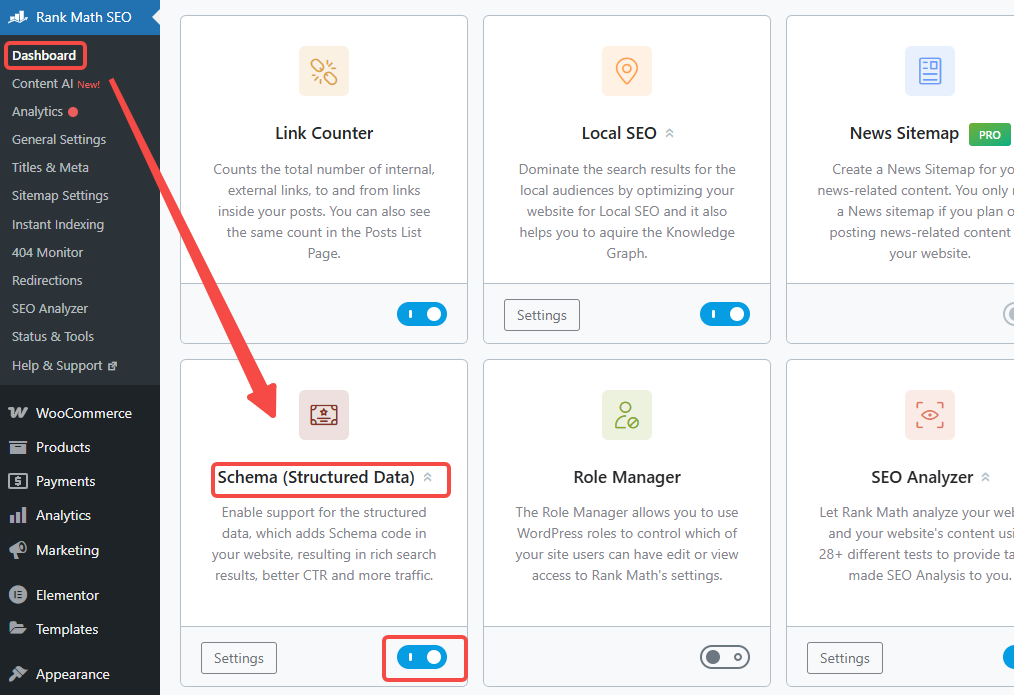Click Settings under Local SEO
Screen dimensions: 1014x695
[541, 314]
